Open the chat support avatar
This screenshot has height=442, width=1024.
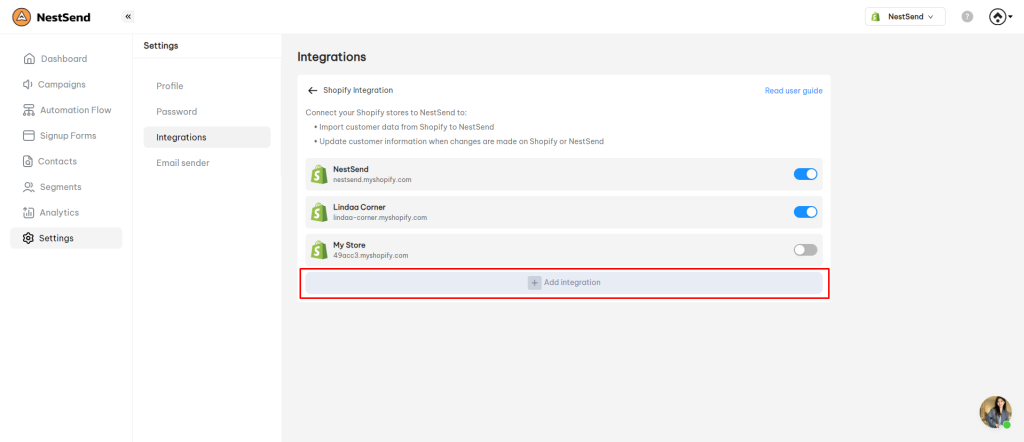(x=995, y=412)
